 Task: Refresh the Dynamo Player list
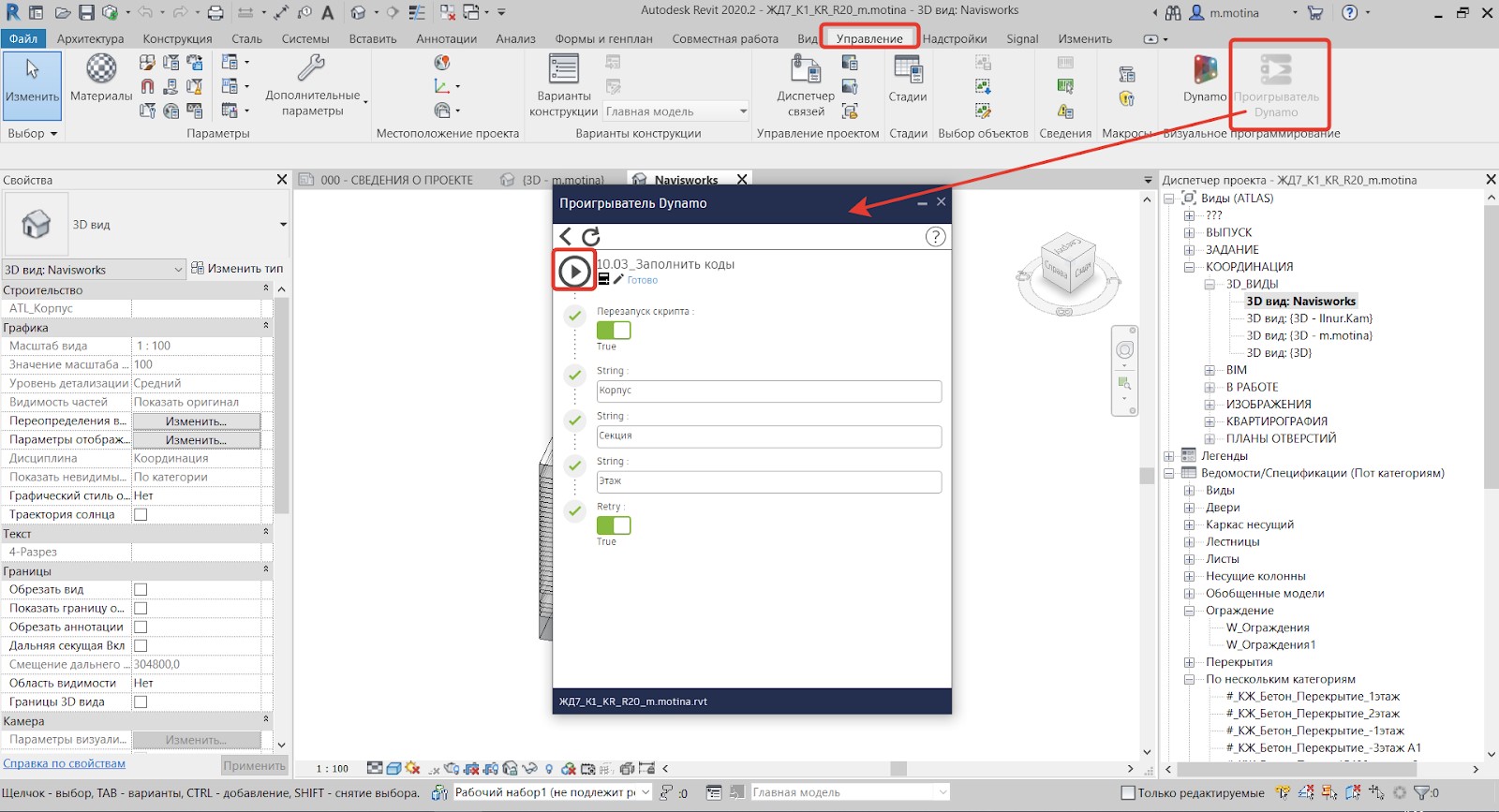click(x=591, y=236)
